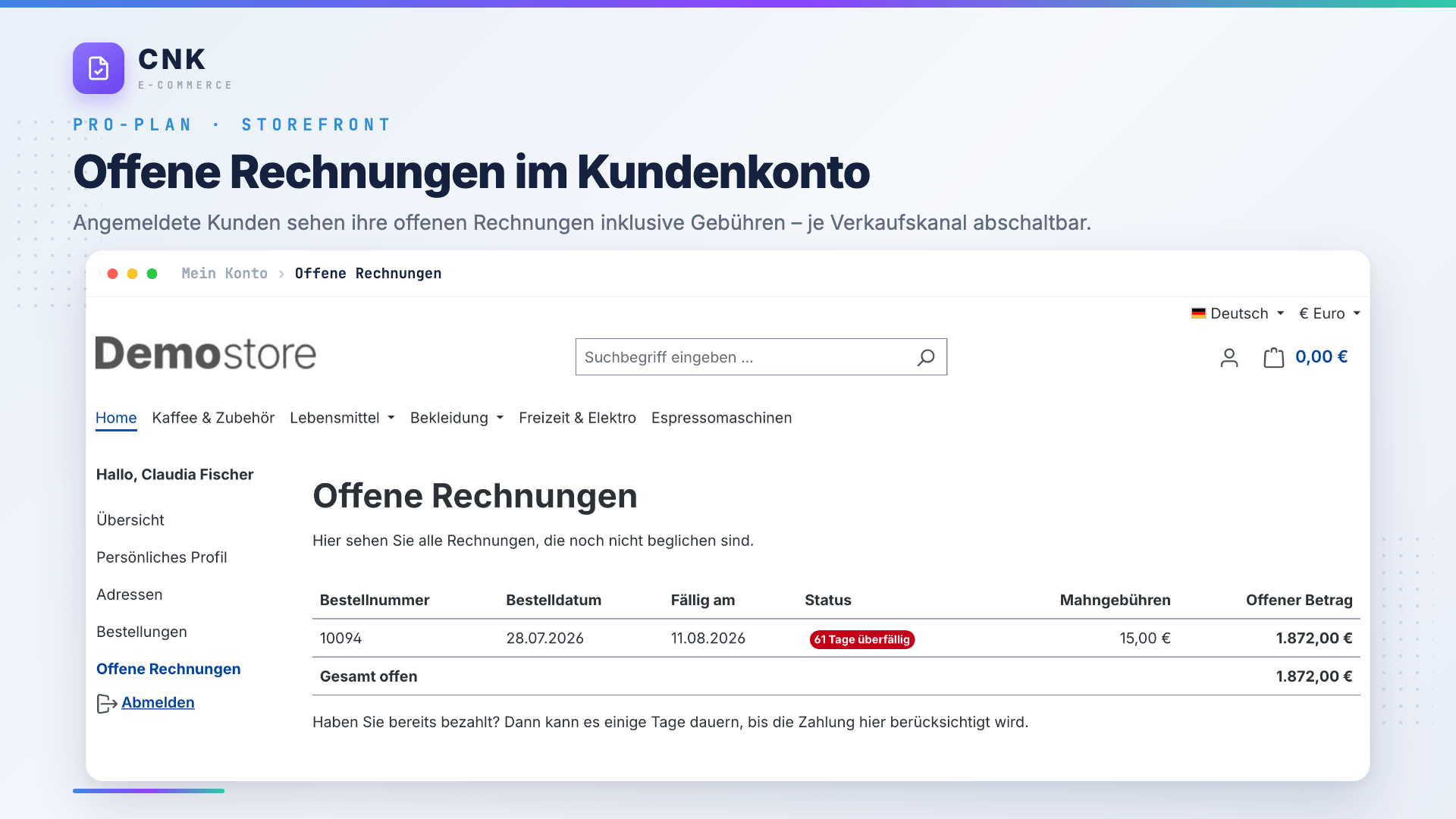Click the Bestelldatum column header
This screenshot has height=819, width=1456.
tap(554, 600)
